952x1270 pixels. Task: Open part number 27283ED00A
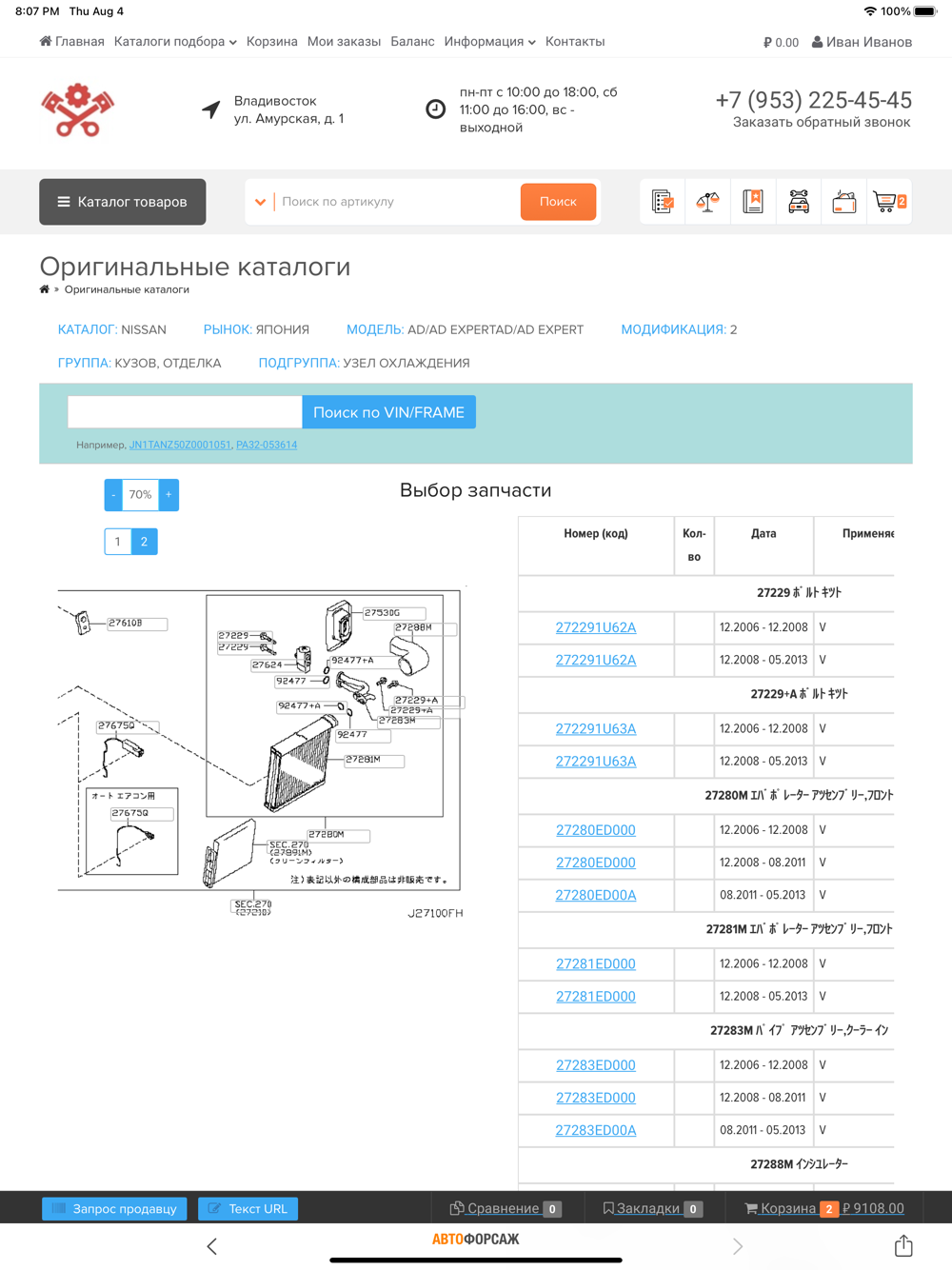pyautogui.click(x=596, y=1130)
